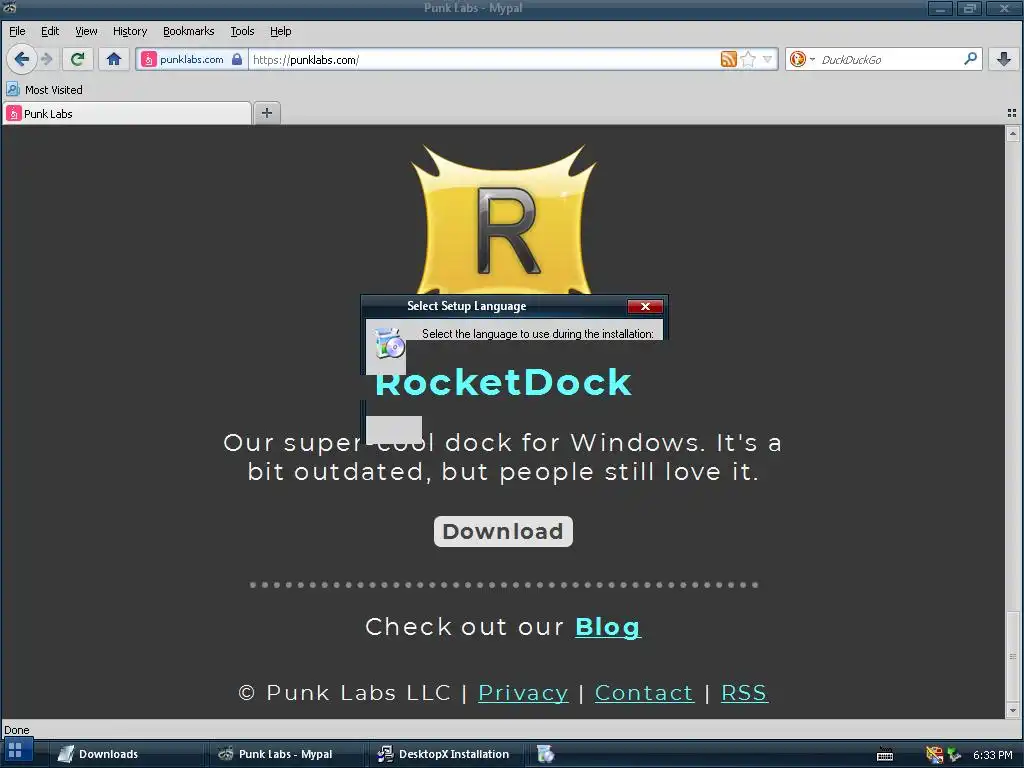Click the 'Done' status bar text

17,730
